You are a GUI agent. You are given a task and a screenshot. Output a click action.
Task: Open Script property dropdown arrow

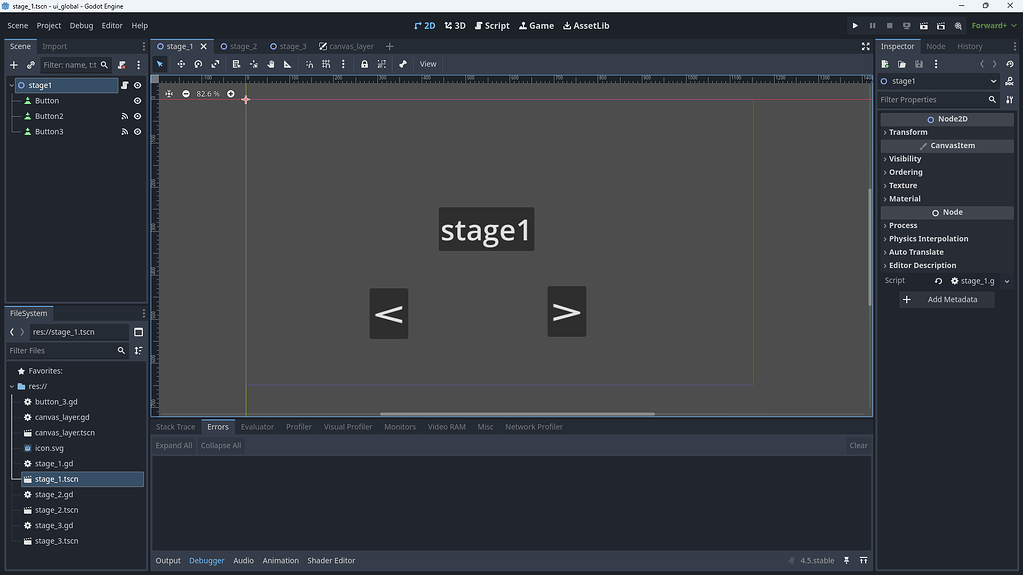click(x=1007, y=281)
